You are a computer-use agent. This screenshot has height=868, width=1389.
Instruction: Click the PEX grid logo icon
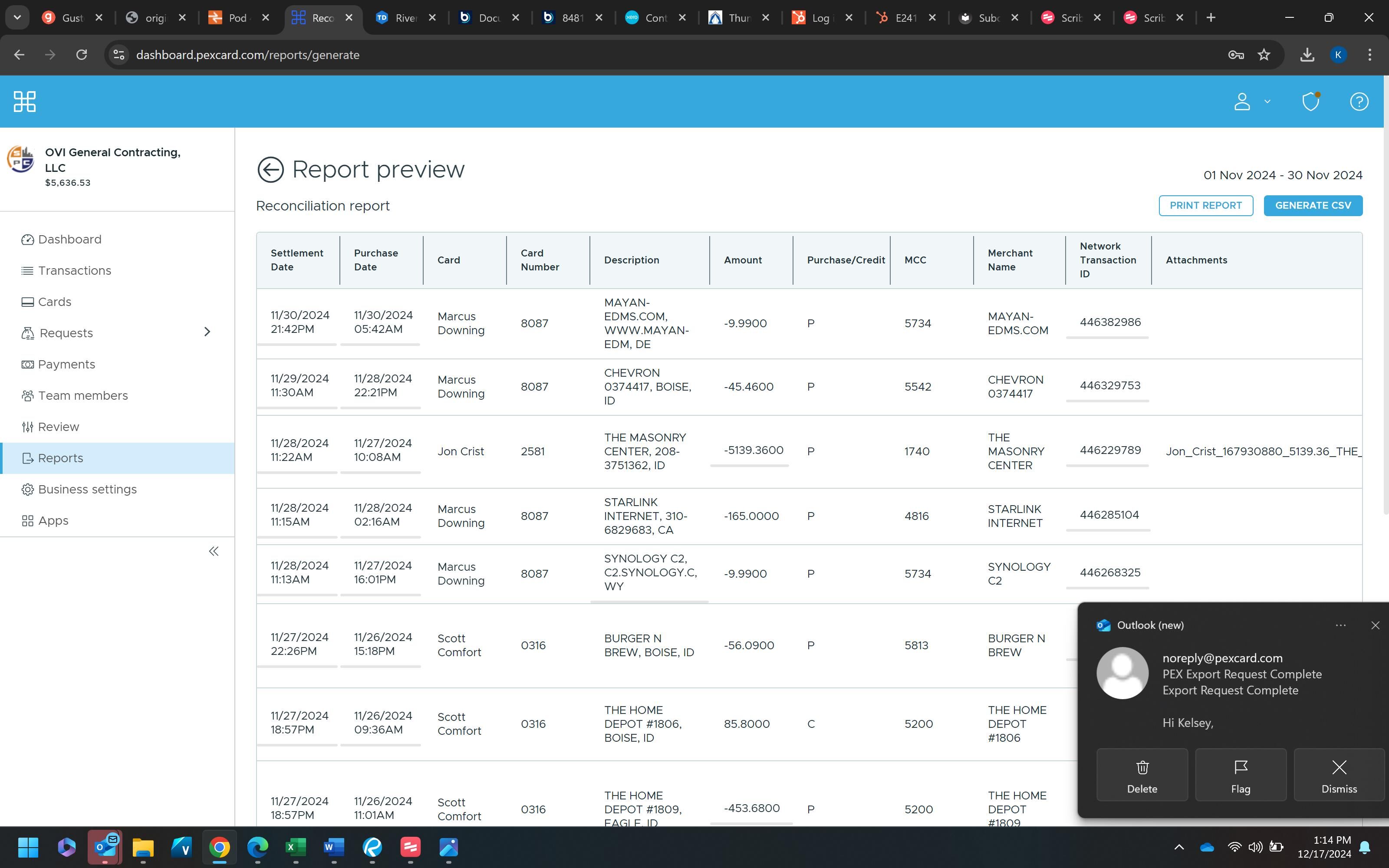pyautogui.click(x=25, y=102)
